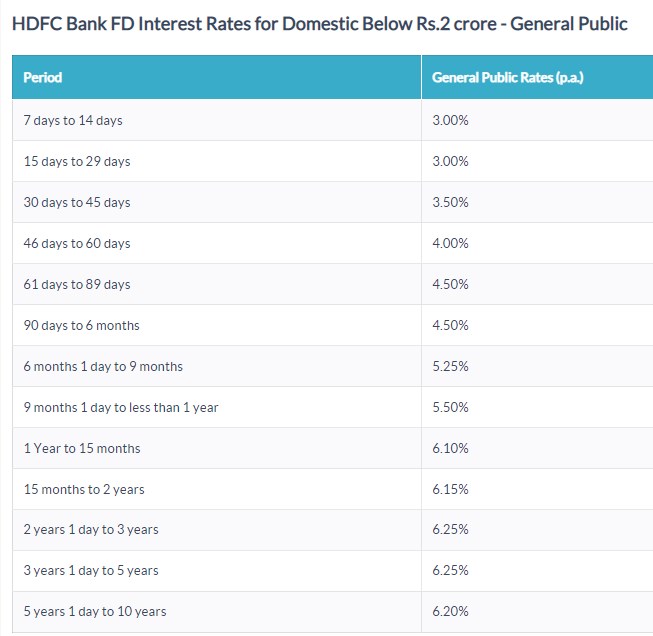
Task: Click the 'Period' column header
Action: tap(42, 77)
